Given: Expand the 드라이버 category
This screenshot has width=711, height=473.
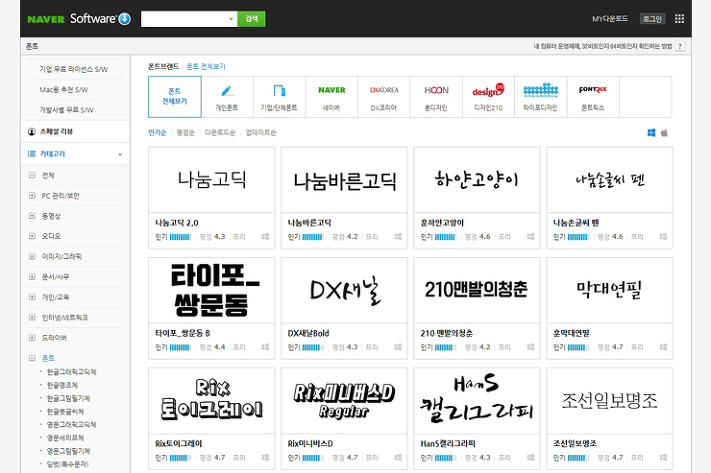Looking at the screenshot, I should pyautogui.click(x=32, y=337).
